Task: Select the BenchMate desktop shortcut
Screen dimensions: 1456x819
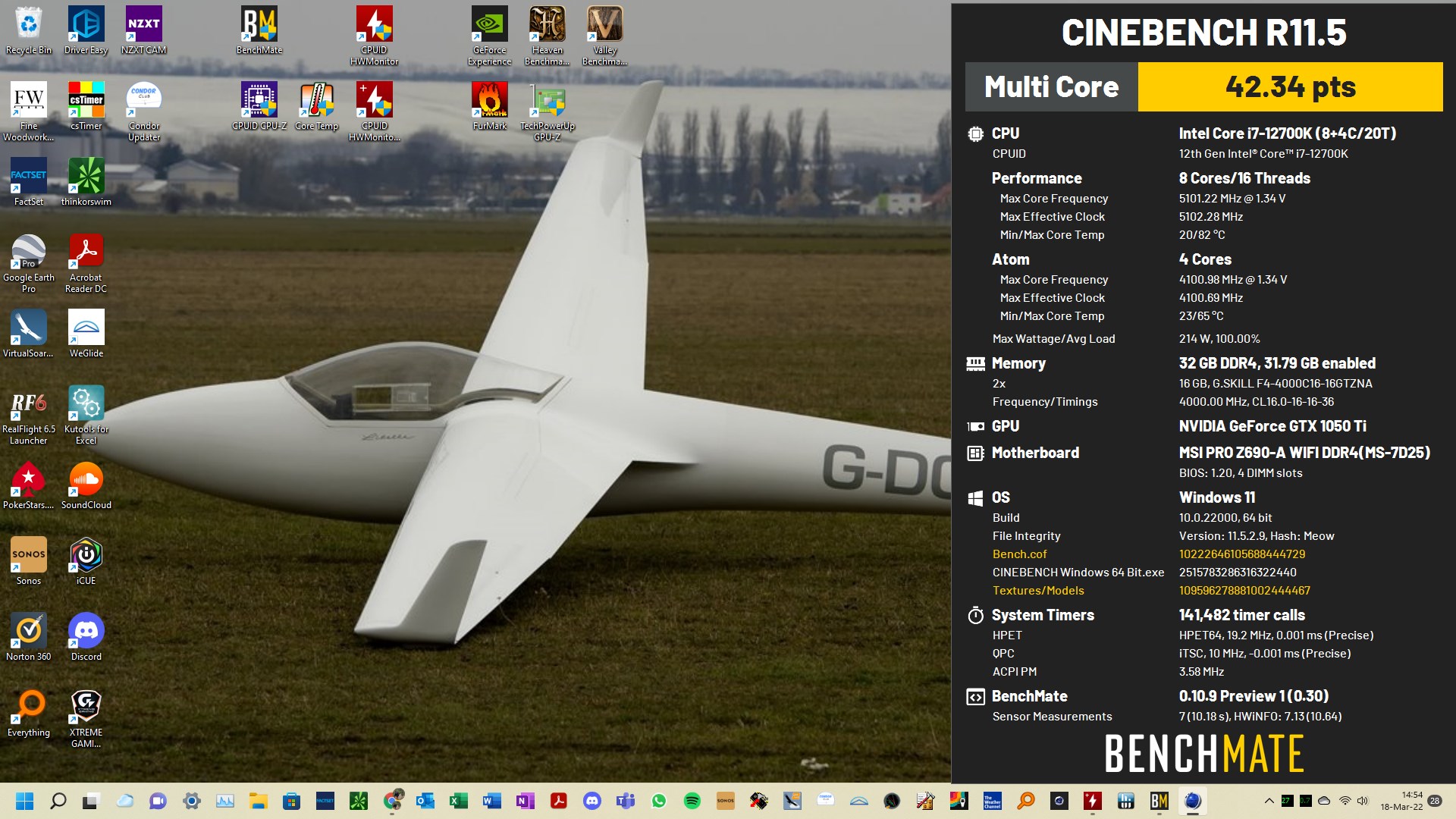Action: click(x=259, y=31)
